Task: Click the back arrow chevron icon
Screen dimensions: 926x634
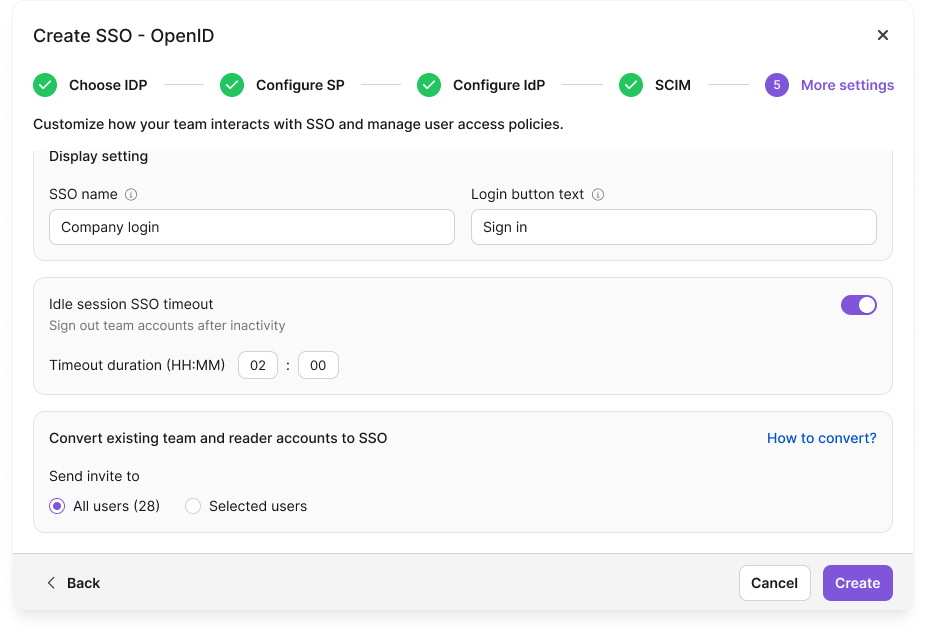Action: (51, 583)
